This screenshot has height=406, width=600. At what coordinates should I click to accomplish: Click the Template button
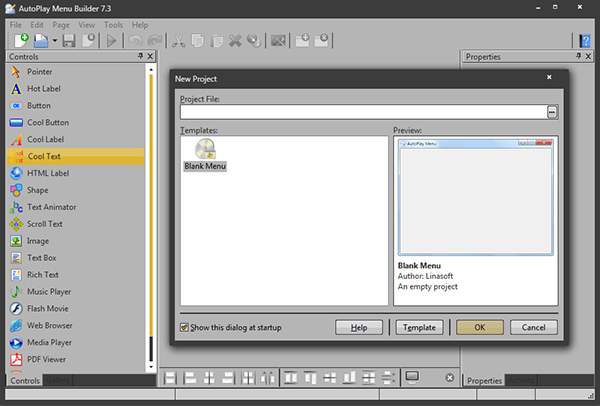(x=419, y=328)
